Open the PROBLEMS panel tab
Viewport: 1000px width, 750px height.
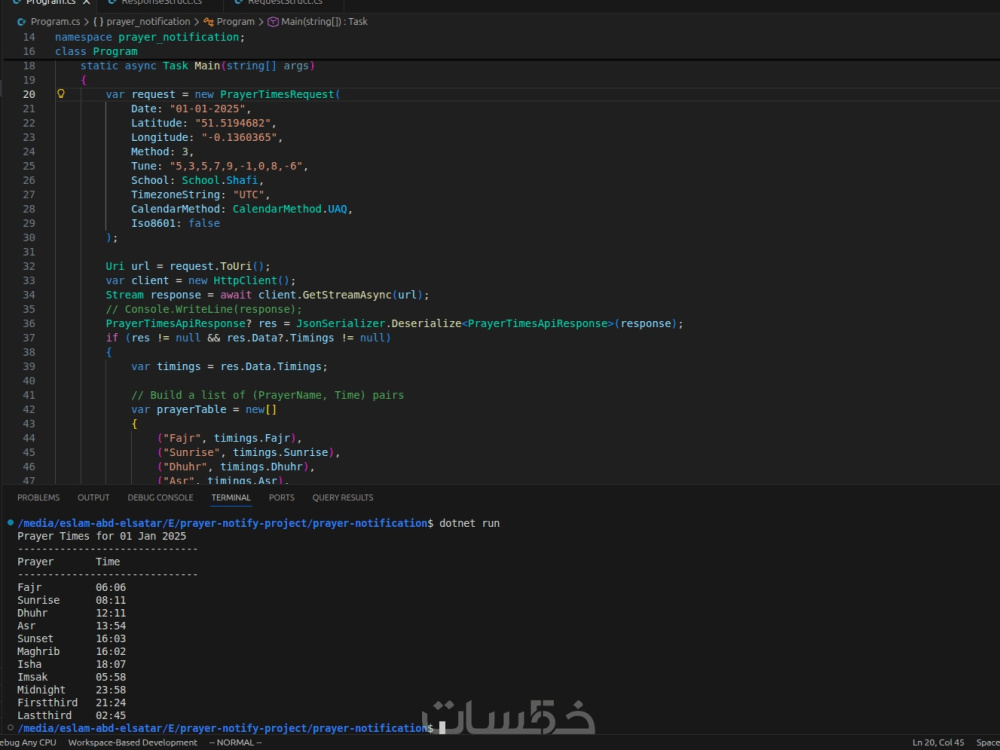(x=38, y=497)
